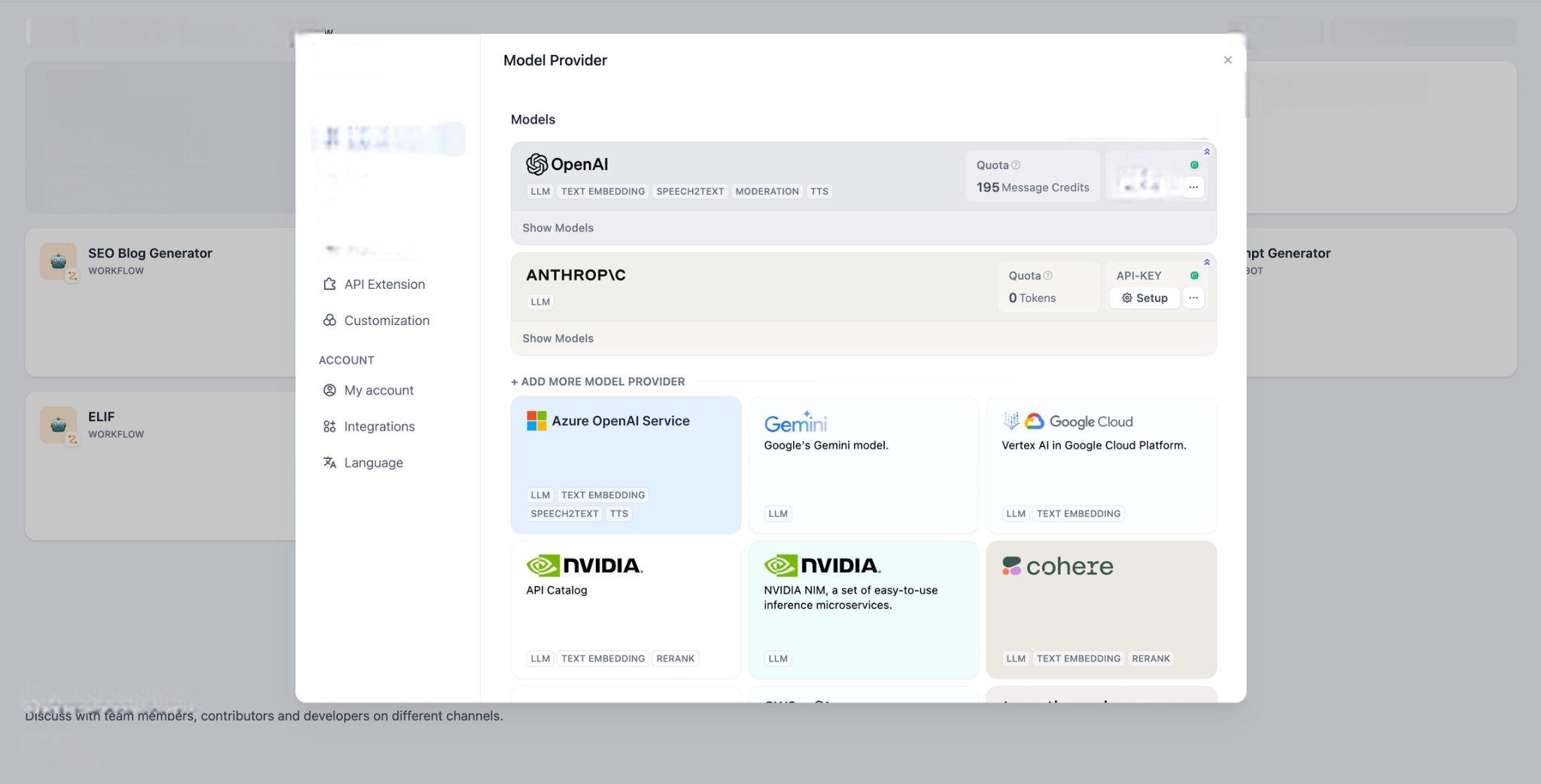Show Models under Anthropic
The image size is (1541, 784).
pos(558,339)
